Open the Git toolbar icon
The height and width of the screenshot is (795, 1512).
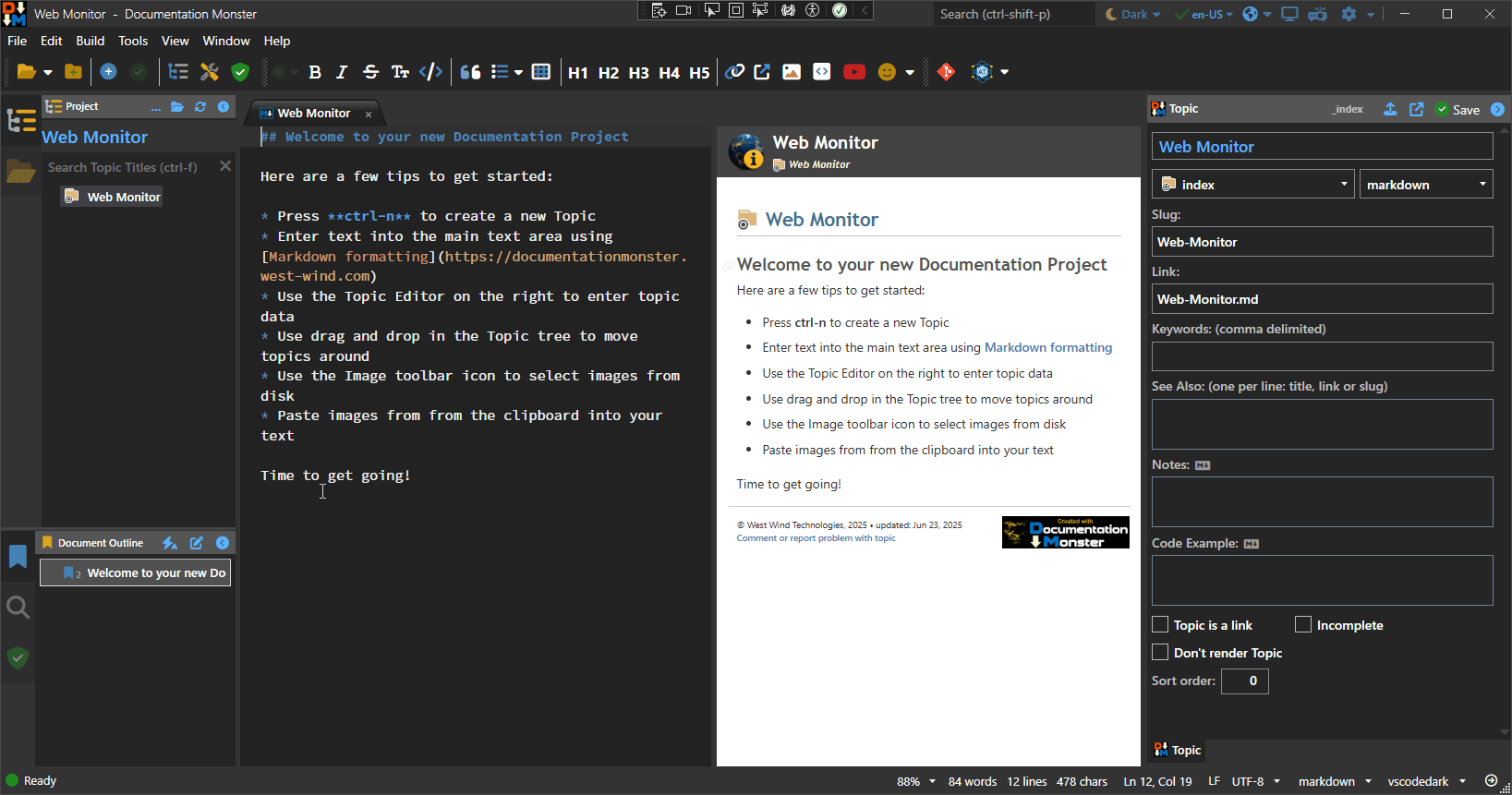coord(946,72)
